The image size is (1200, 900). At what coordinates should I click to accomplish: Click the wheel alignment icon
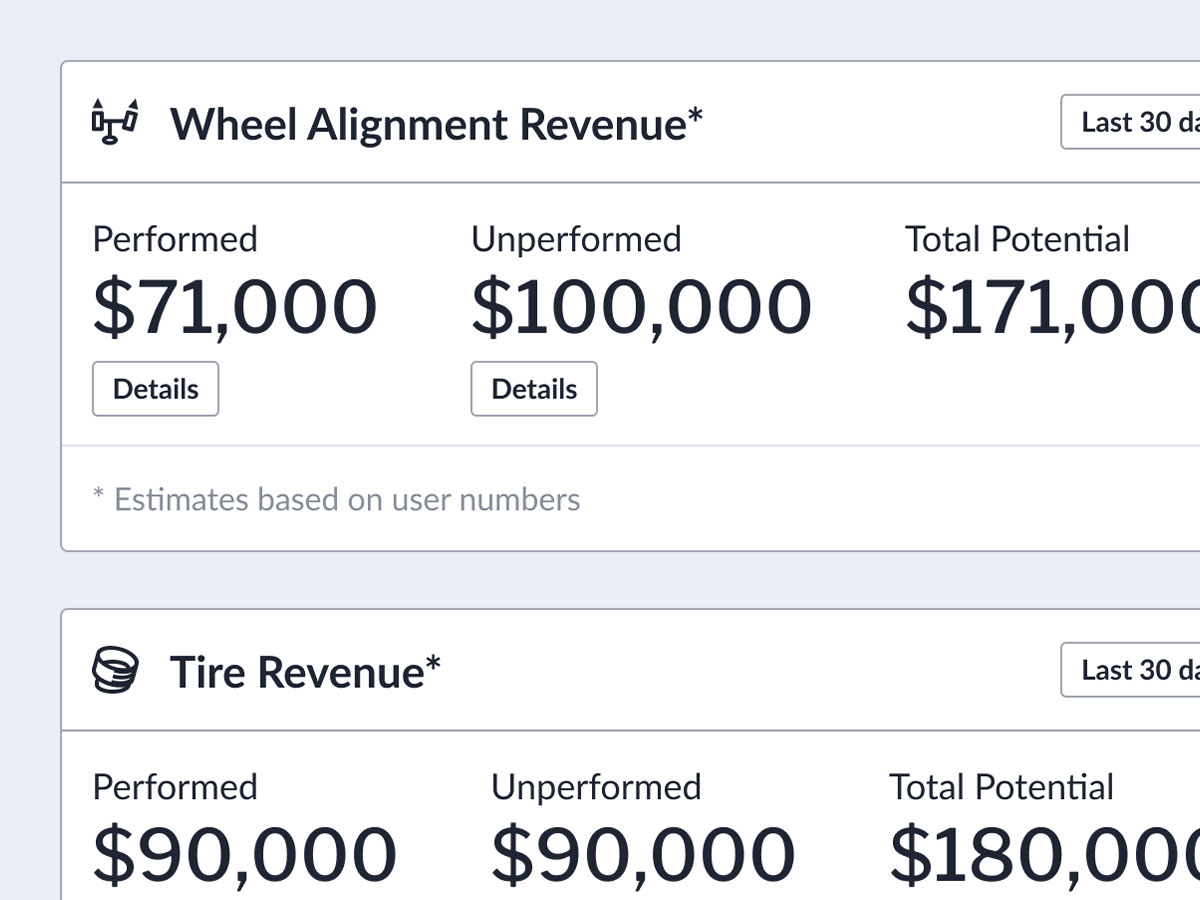coord(115,122)
